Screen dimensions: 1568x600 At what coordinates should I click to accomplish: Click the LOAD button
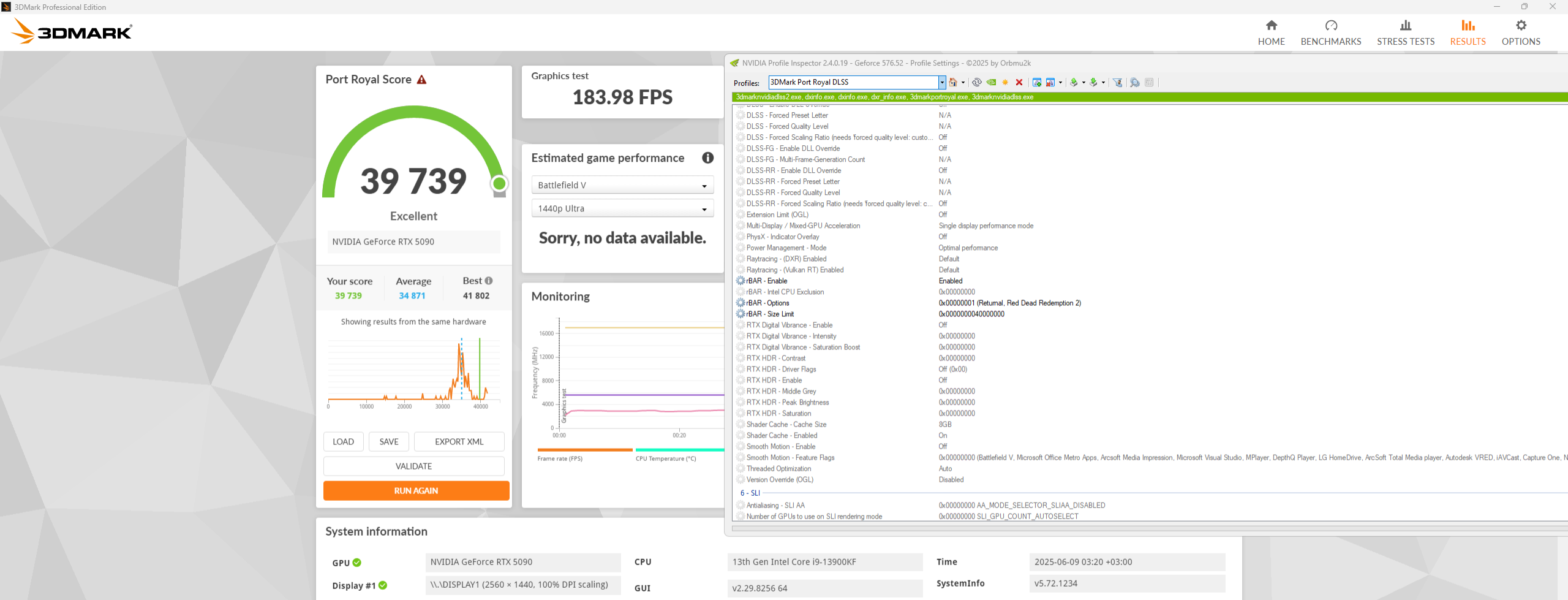(343, 442)
